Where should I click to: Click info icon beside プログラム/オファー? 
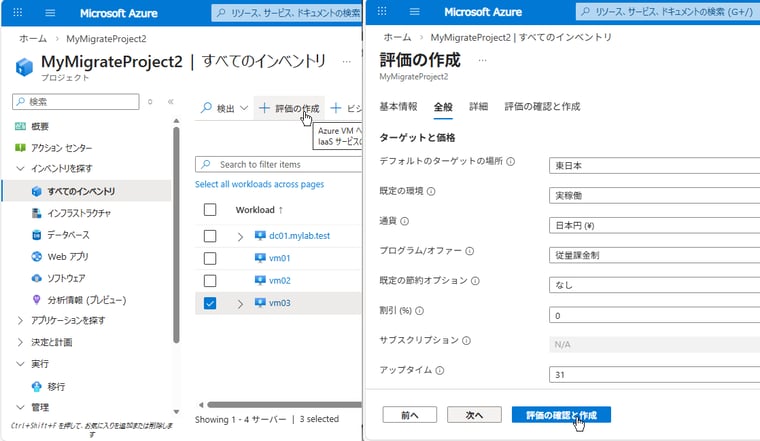[470, 251]
